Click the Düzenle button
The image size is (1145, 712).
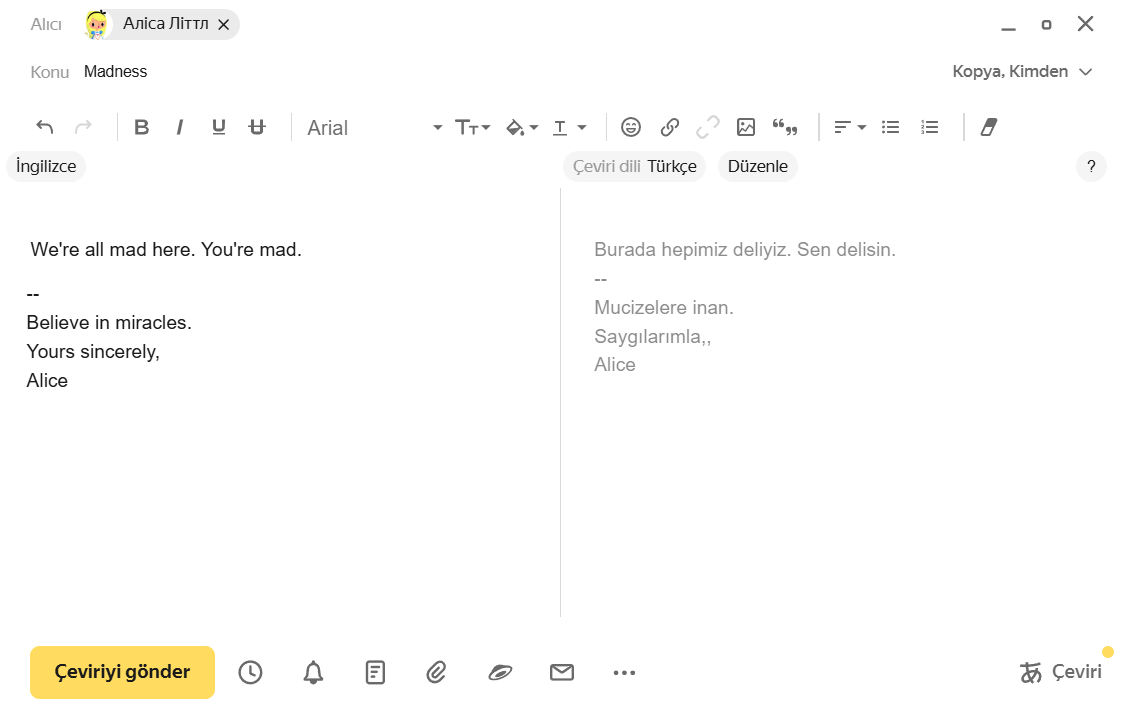757,167
